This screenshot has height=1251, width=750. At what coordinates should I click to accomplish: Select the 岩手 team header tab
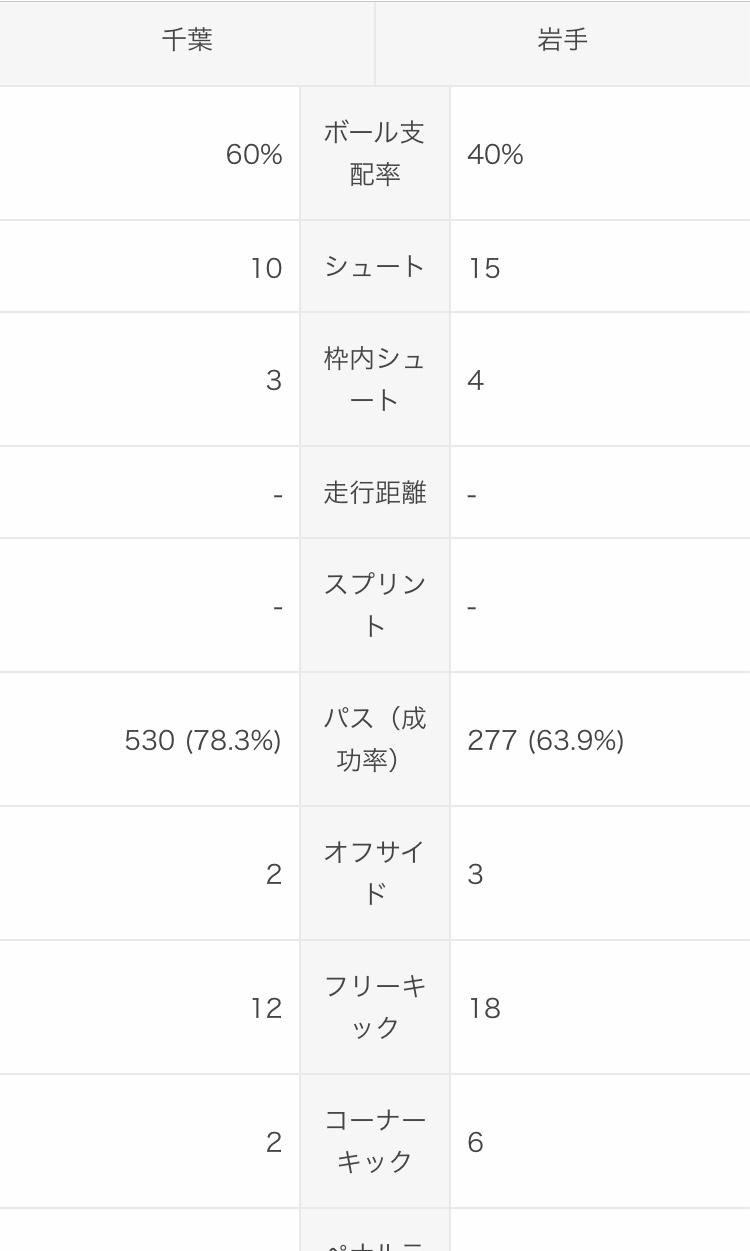(x=562, y=40)
